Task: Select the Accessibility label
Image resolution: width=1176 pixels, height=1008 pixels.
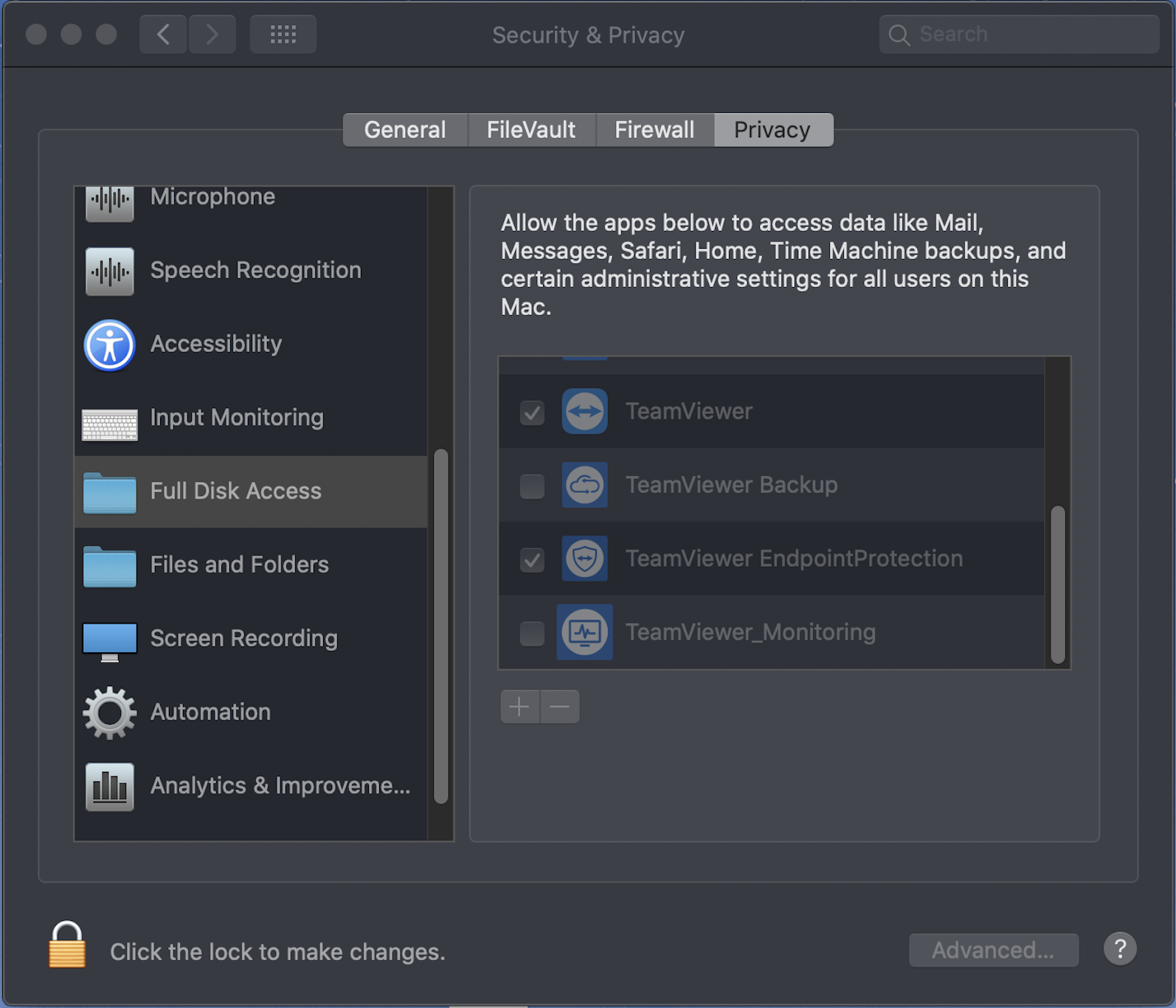Action: [216, 345]
